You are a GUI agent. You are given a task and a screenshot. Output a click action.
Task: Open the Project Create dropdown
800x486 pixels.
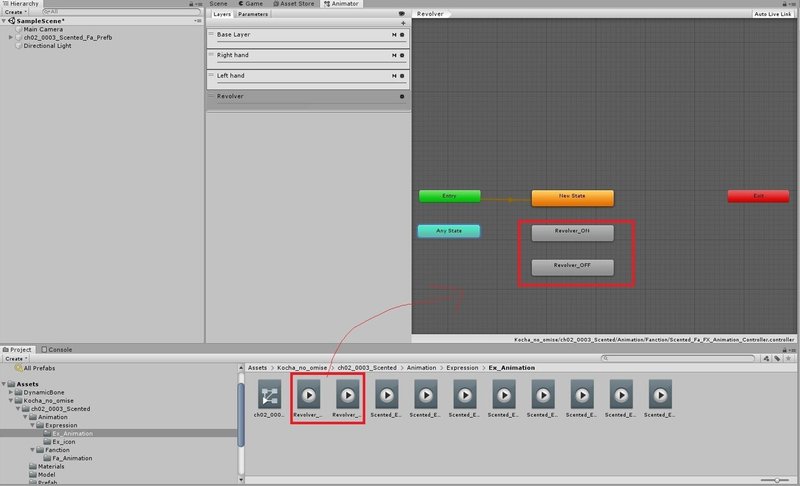[x=16, y=359]
